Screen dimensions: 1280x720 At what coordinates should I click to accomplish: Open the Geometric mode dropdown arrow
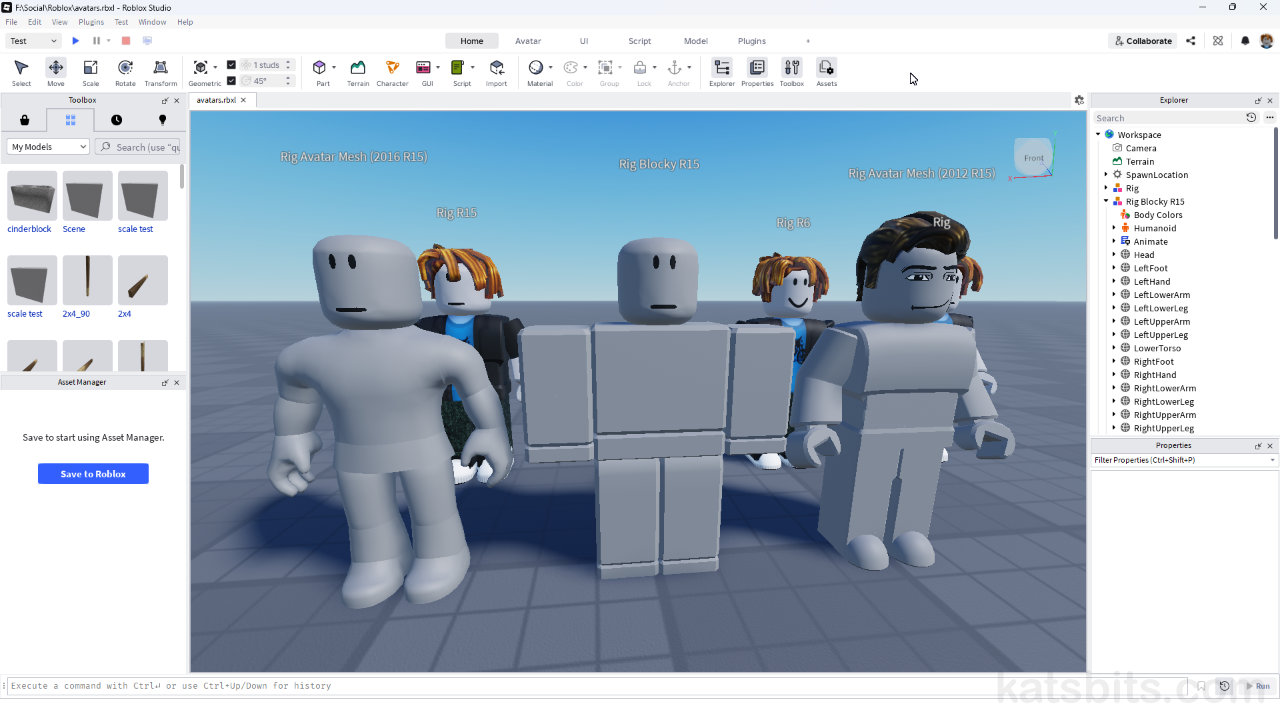tap(217, 68)
